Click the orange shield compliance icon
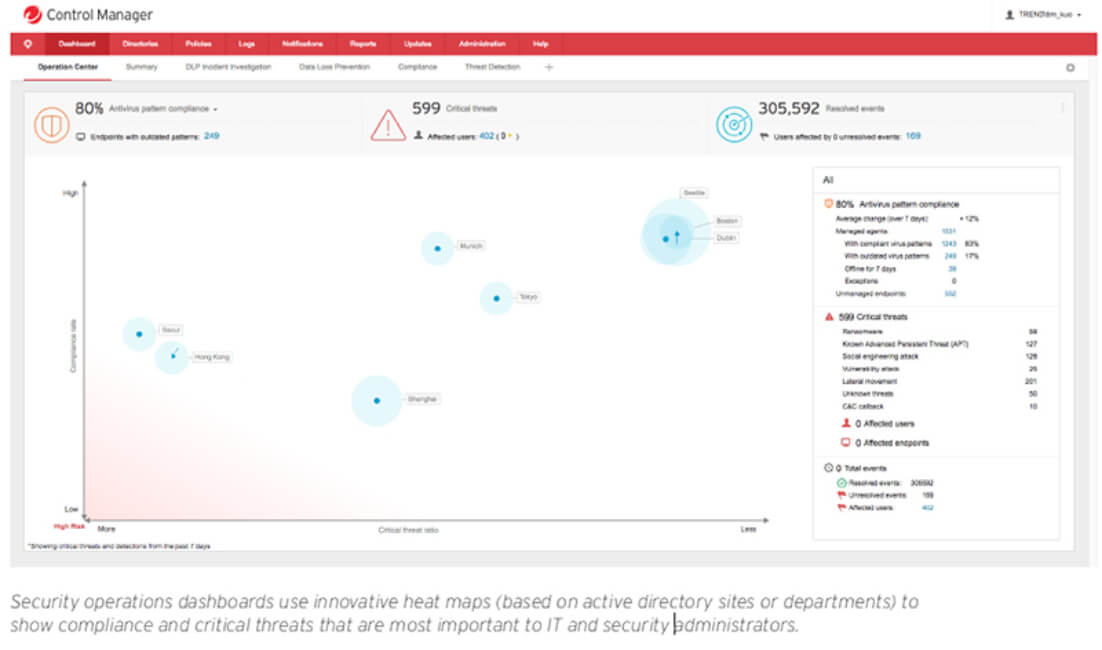The image size is (1102, 650). pyautogui.click(x=51, y=125)
